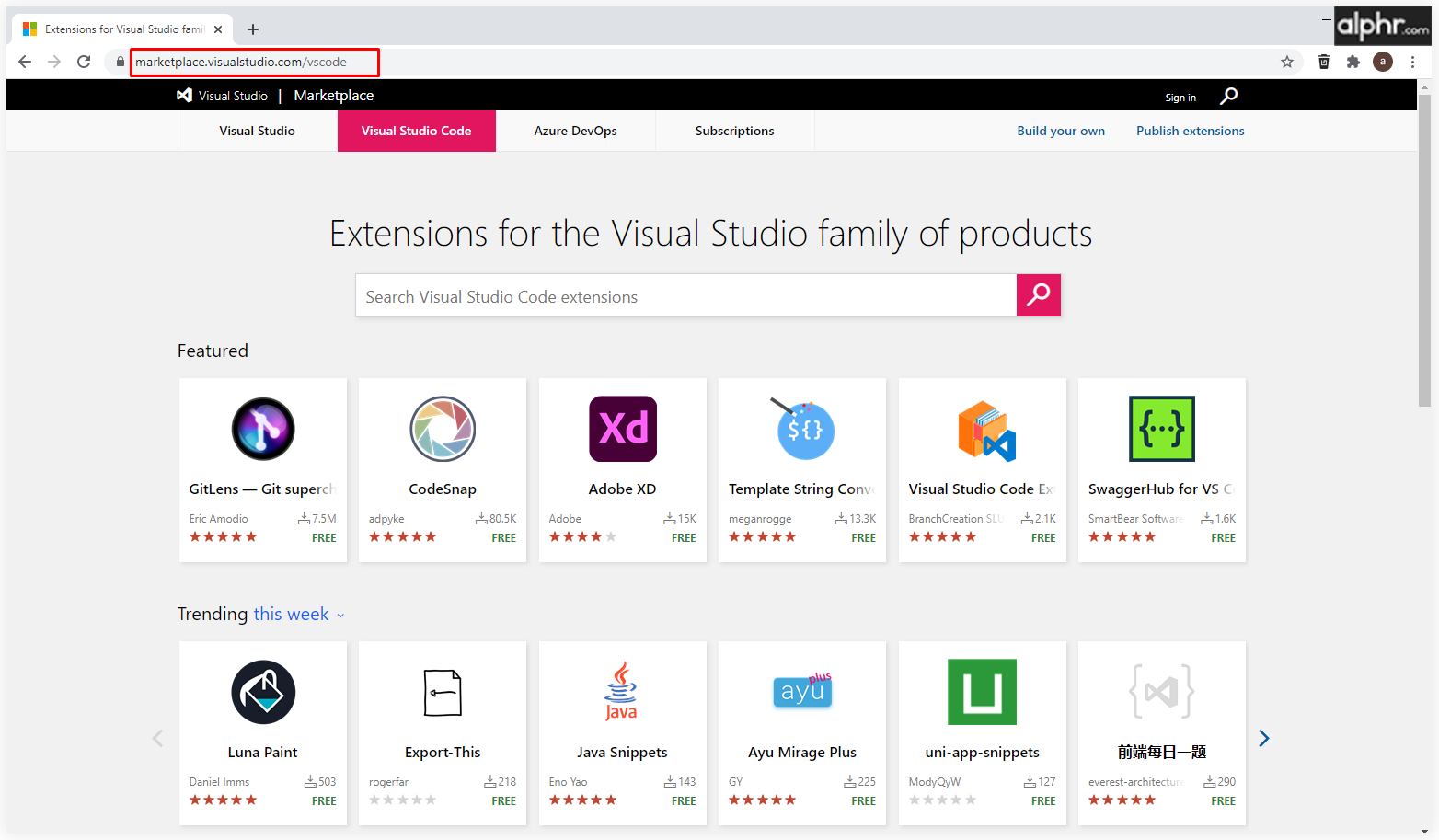Select the Subscriptions tab

pyautogui.click(x=734, y=131)
